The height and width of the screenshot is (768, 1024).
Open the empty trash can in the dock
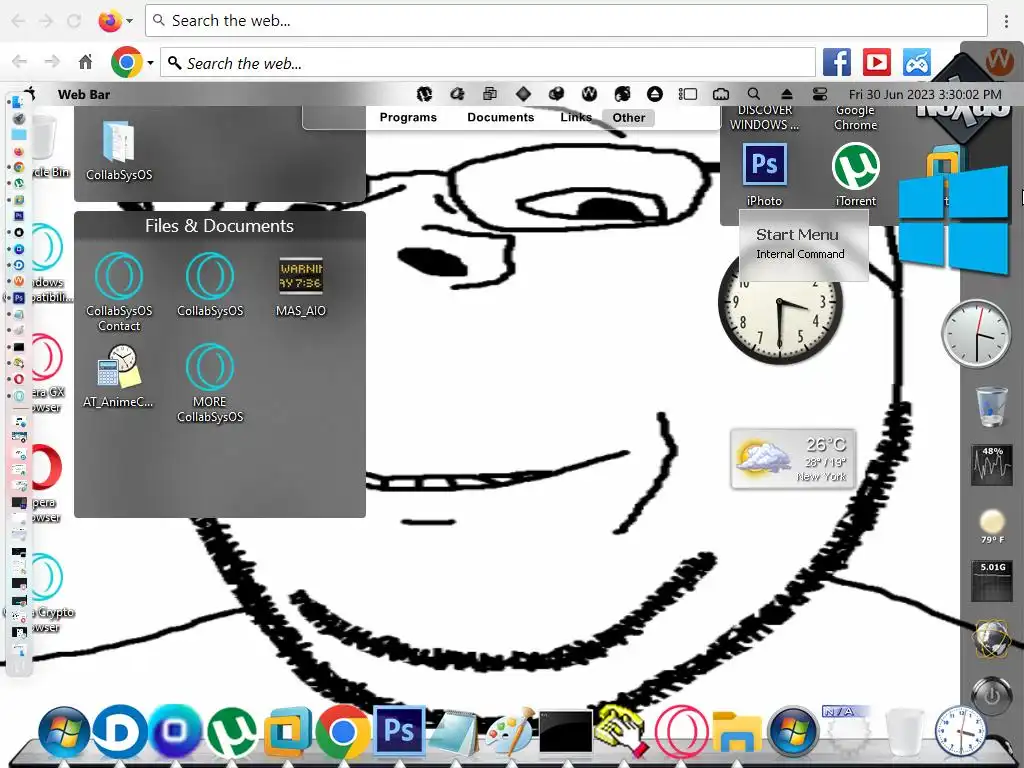pyautogui.click(x=905, y=733)
